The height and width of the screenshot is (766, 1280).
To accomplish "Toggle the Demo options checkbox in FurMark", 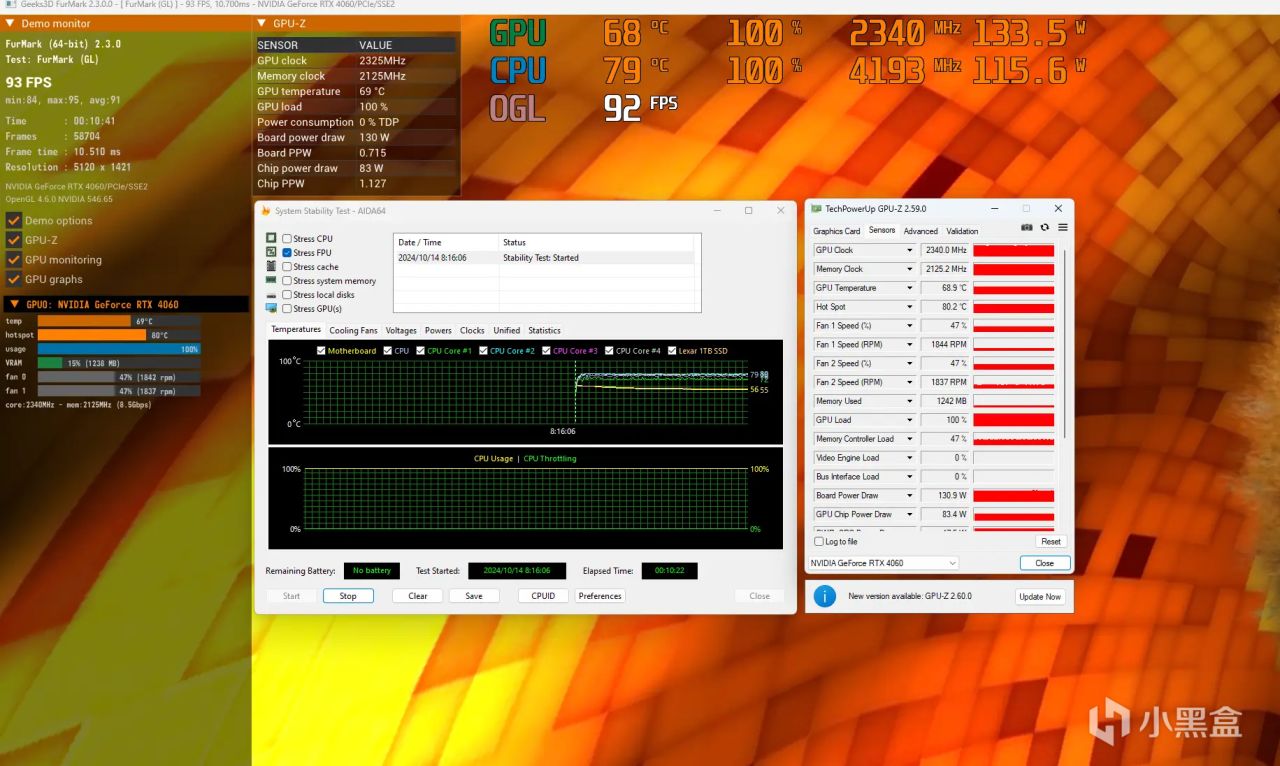I will point(14,221).
